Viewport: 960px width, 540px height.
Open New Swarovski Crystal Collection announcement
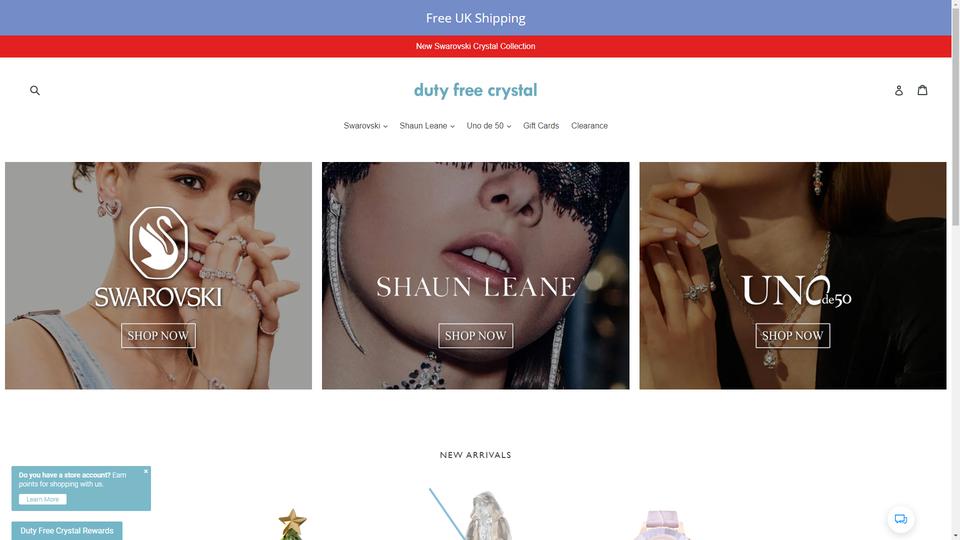476,47
